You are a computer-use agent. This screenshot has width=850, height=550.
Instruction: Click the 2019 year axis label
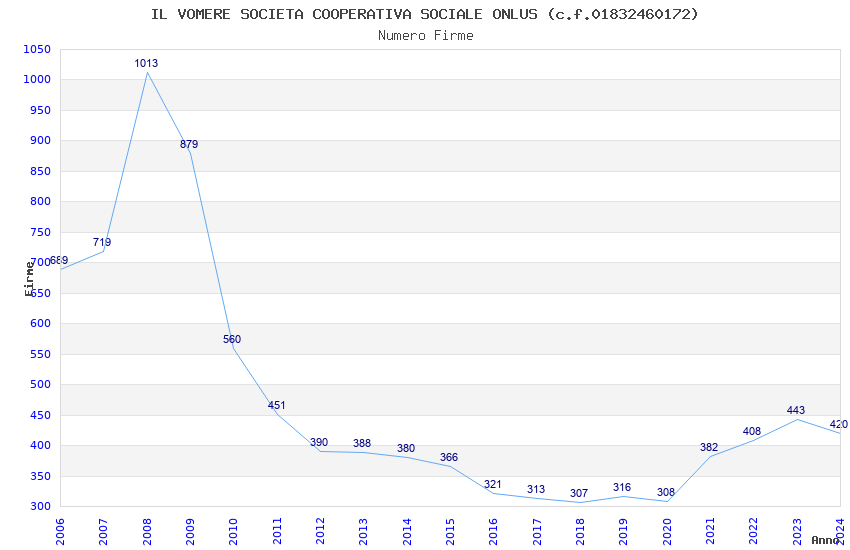pos(623,532)
